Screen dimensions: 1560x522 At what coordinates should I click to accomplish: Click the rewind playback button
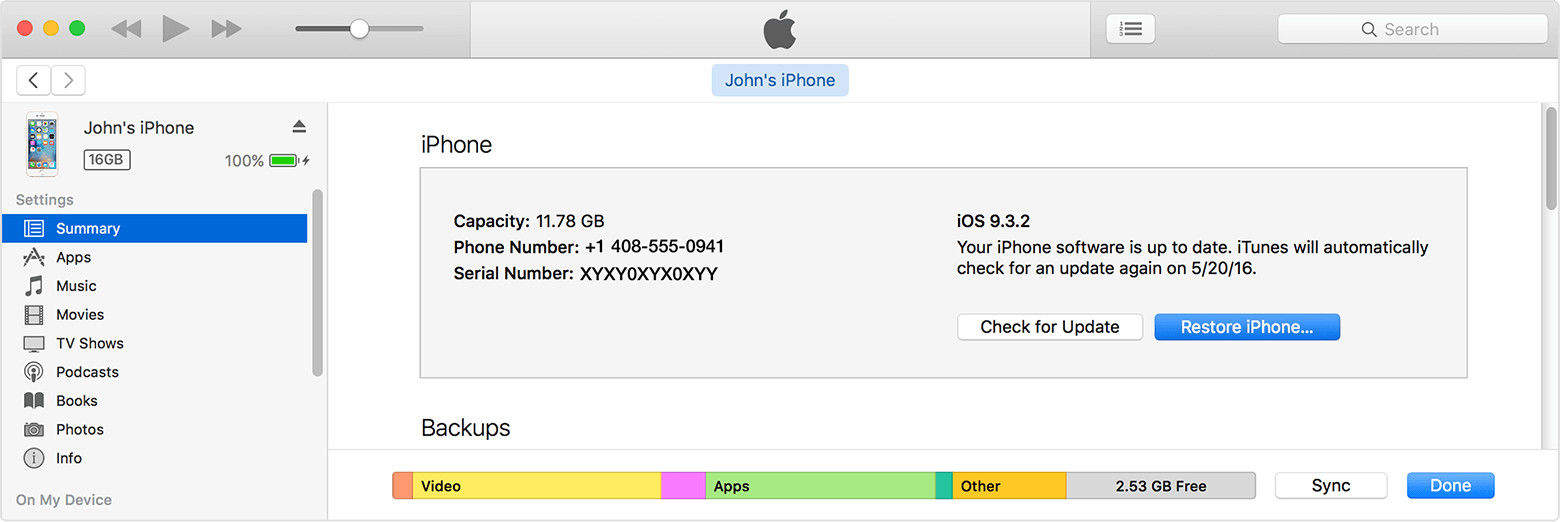point(126,29)
